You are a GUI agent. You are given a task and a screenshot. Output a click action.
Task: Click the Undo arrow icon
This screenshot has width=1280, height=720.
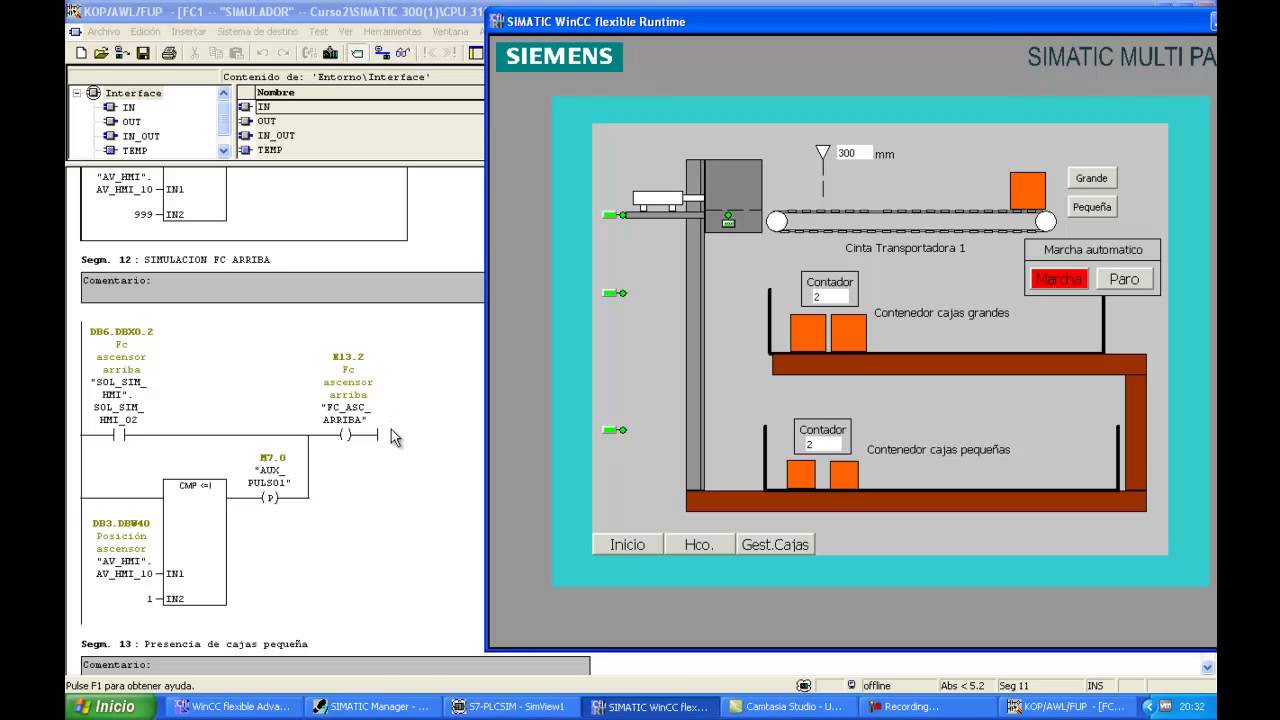(x=262, y=53)
